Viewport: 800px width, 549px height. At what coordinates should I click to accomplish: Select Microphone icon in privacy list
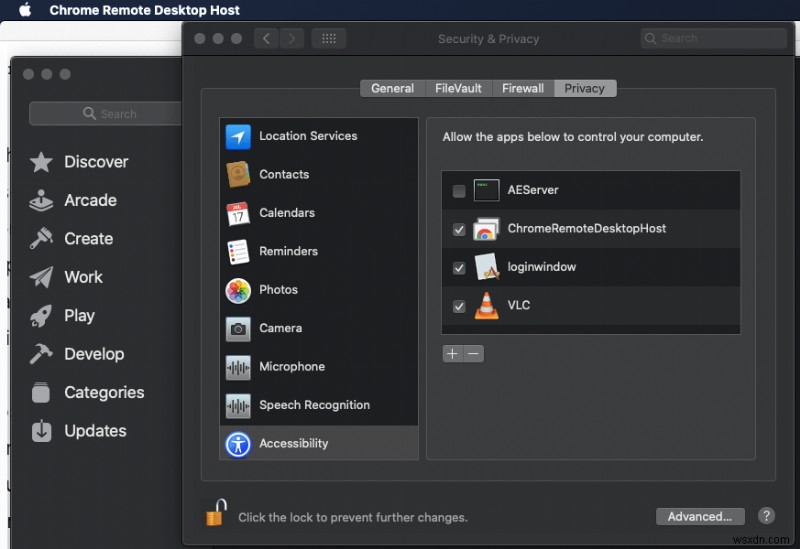click(238, 367)
